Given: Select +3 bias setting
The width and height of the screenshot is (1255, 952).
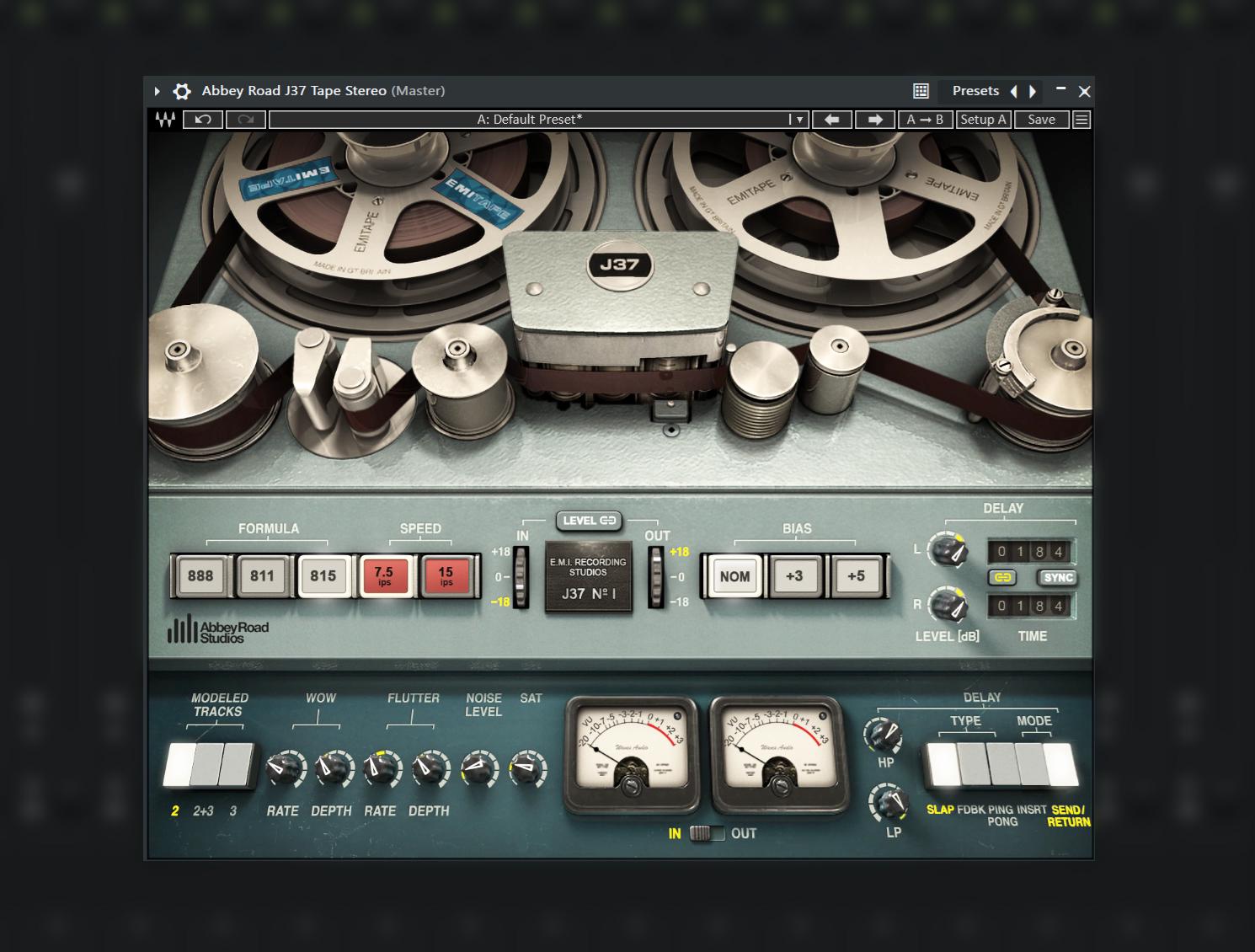Looking at the screenshot, I should (x=794, y=576).
